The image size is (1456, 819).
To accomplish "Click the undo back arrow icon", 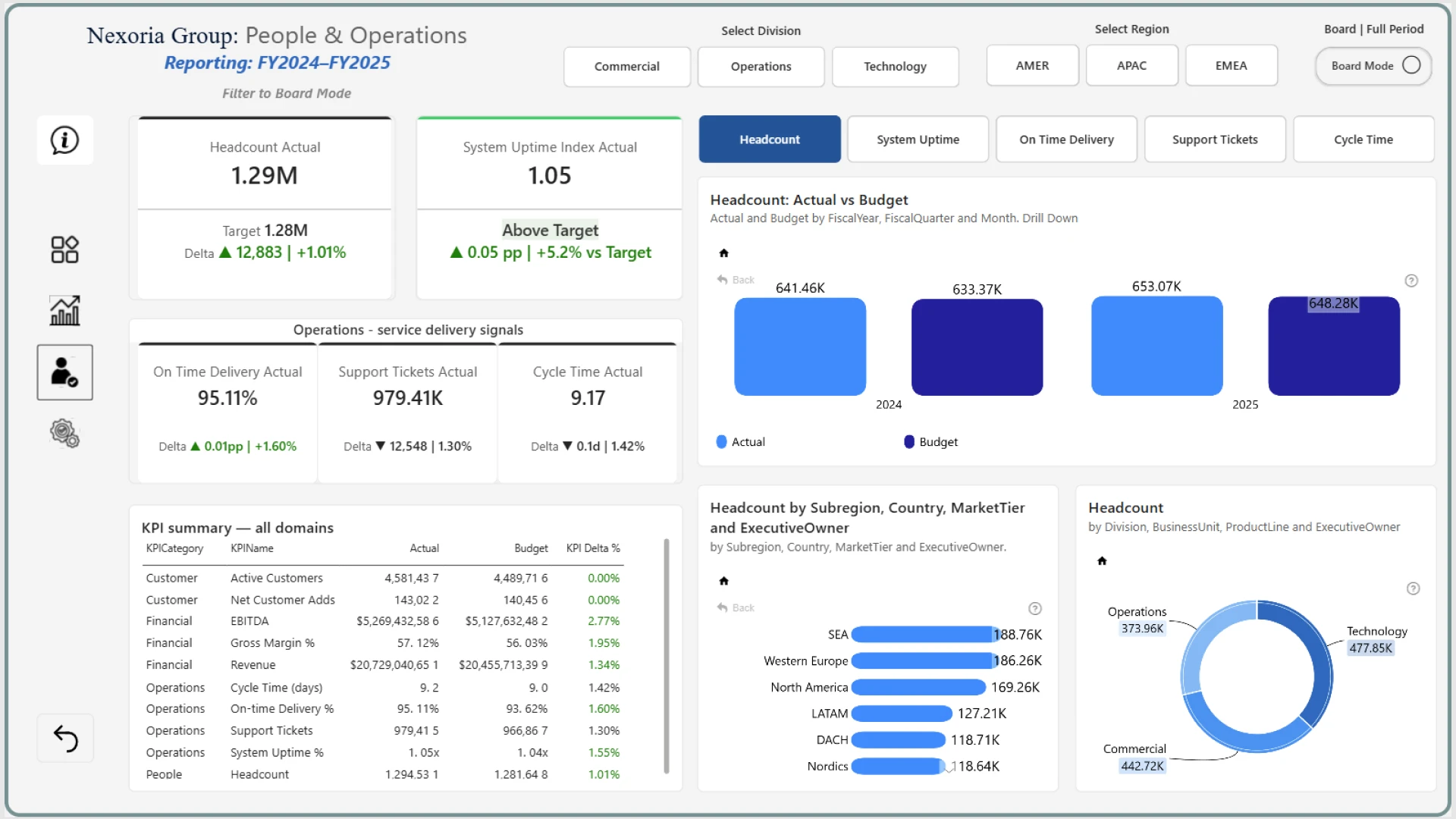I will coord(65,738).
